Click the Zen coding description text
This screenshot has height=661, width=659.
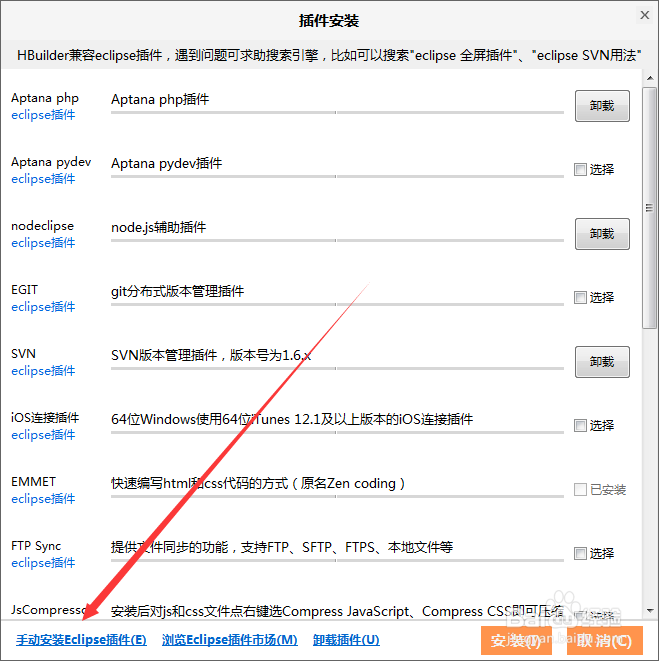point(258,484)
